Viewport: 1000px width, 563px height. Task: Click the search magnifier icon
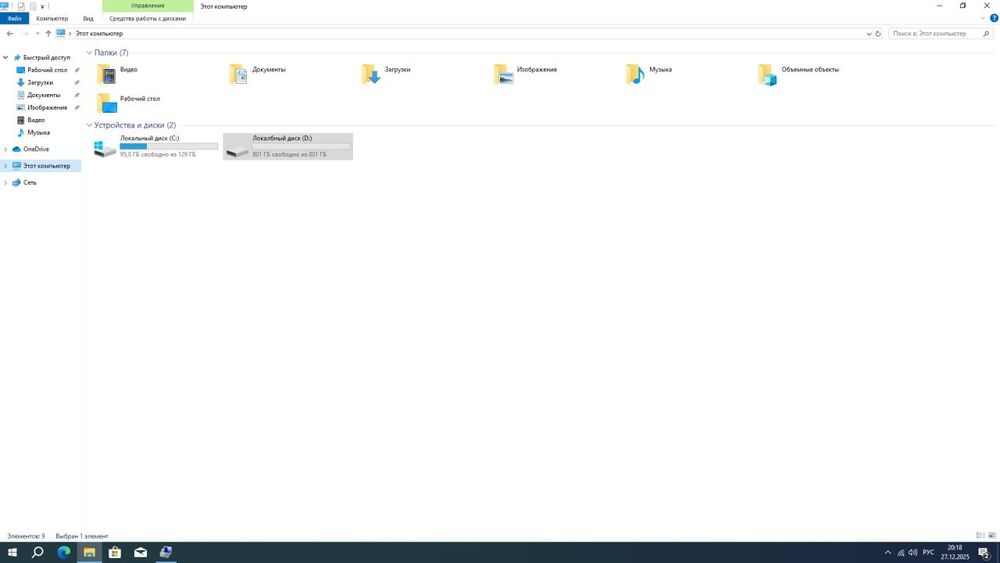point(987,33)
